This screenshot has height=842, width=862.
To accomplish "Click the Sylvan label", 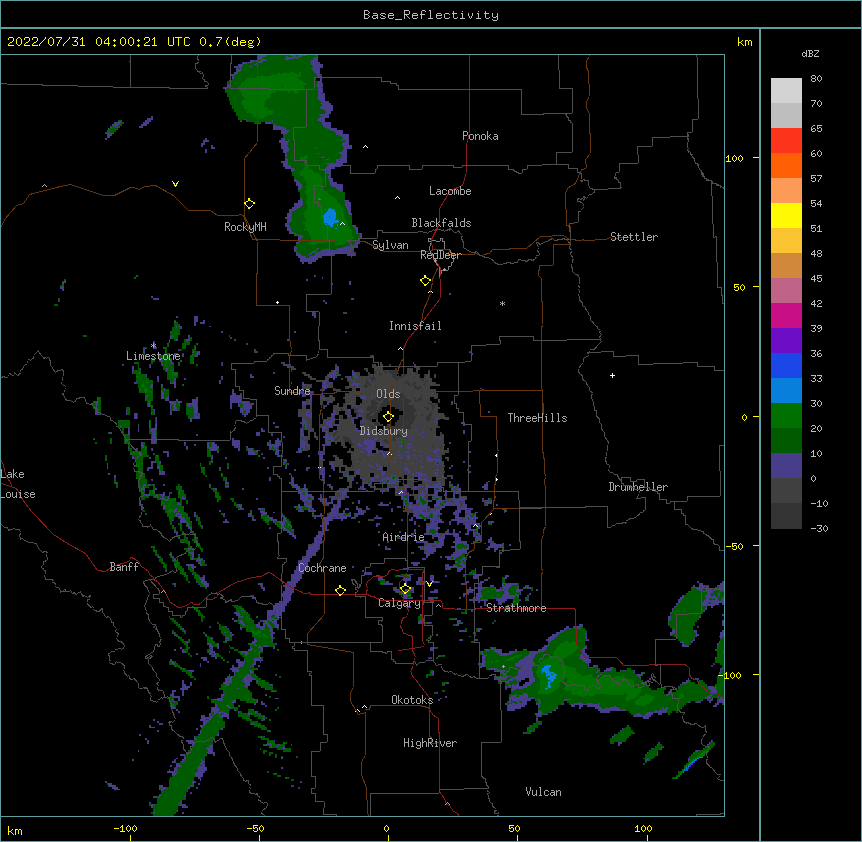I will point(390,245).
